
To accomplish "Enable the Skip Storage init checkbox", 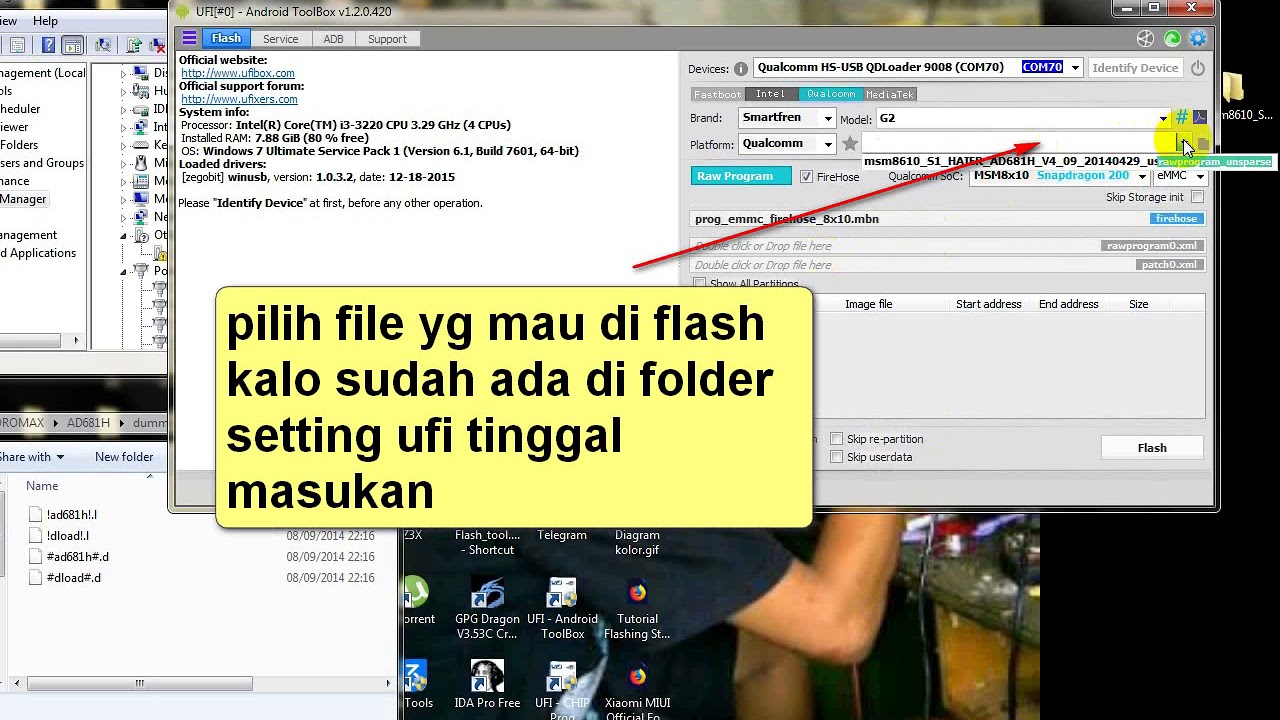I will click(x=1197, y=197).
